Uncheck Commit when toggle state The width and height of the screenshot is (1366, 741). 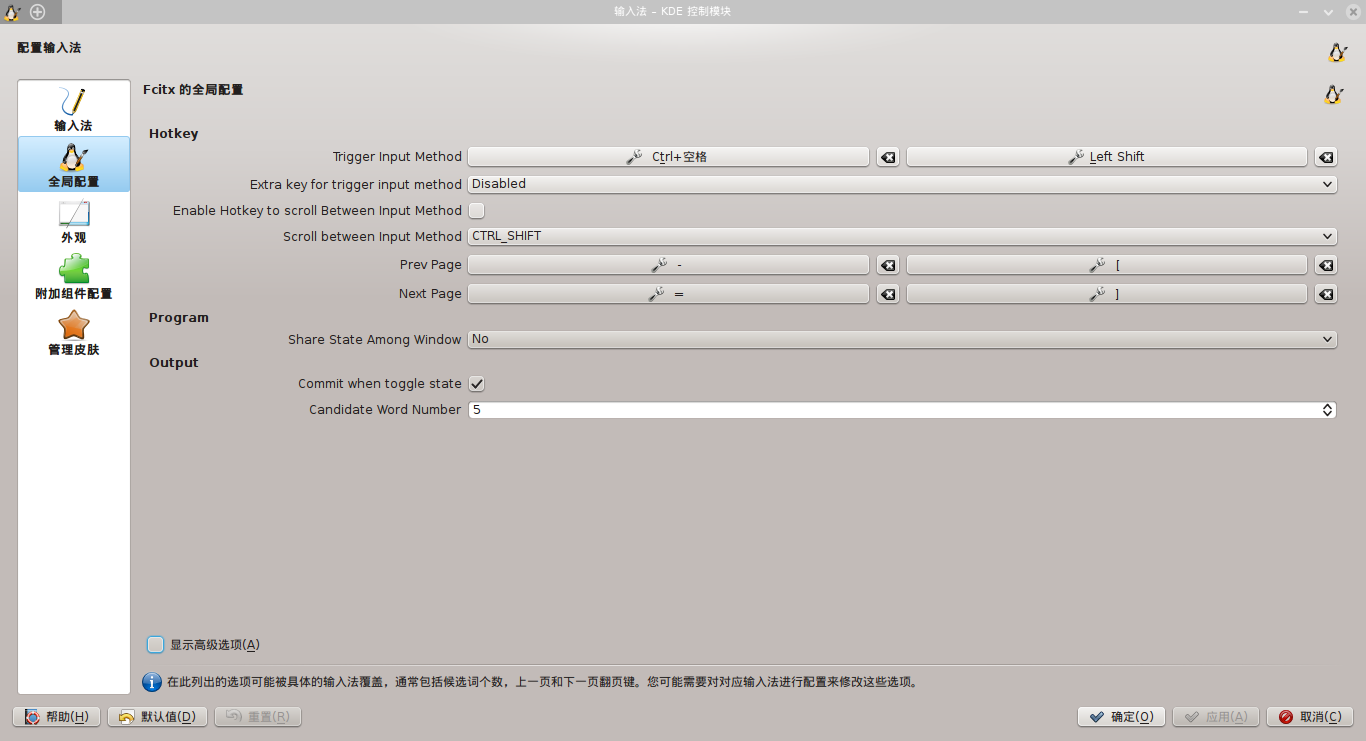tap(477, 384)
